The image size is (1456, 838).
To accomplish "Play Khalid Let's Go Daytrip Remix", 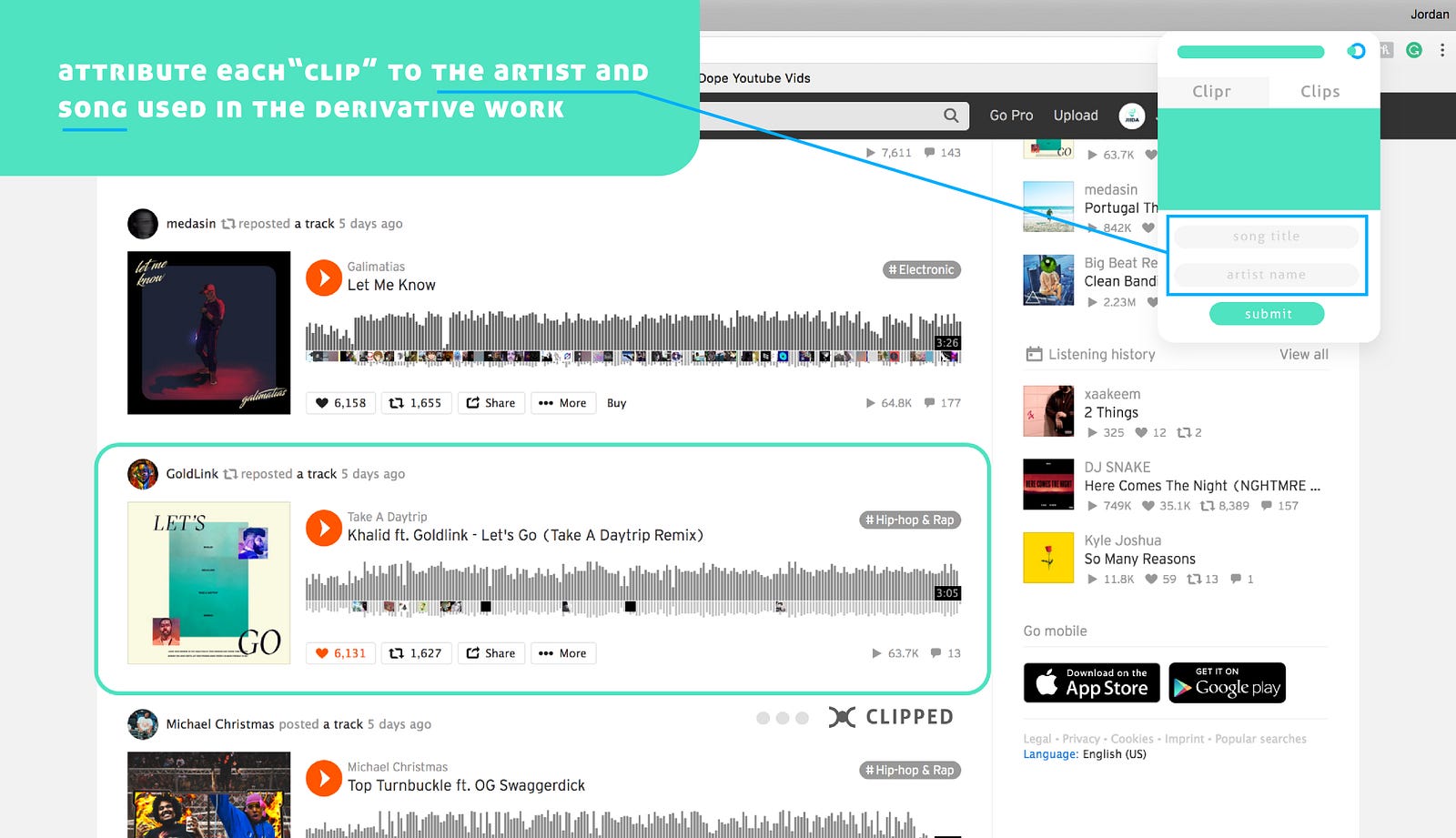I will pyautogui.click(x=323, y=528).
